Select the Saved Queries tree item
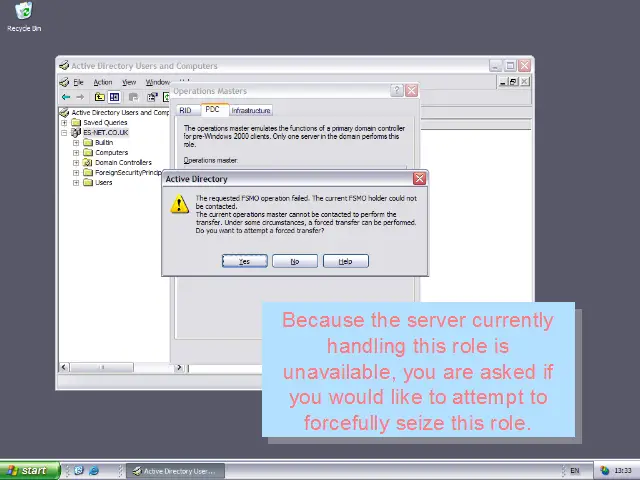The height and width of the screenshot is (480, 640). 105,122
